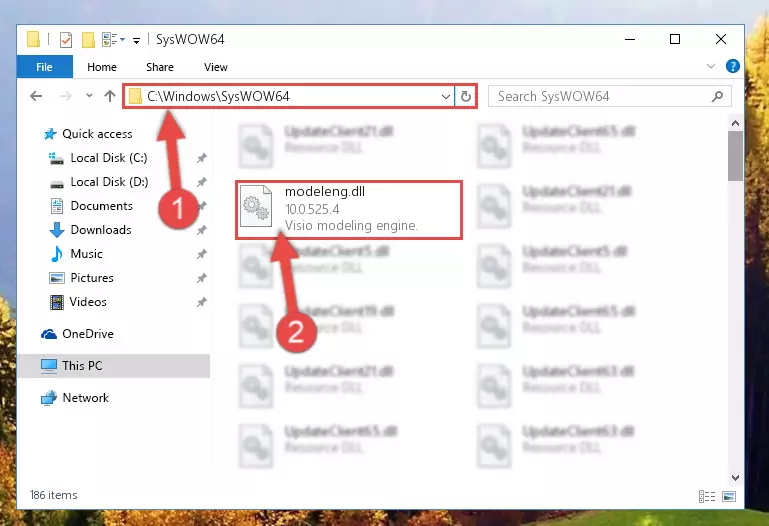Click the pin icon next to Music
Screen dimensions: 769x526
click(x=202, y=254)
